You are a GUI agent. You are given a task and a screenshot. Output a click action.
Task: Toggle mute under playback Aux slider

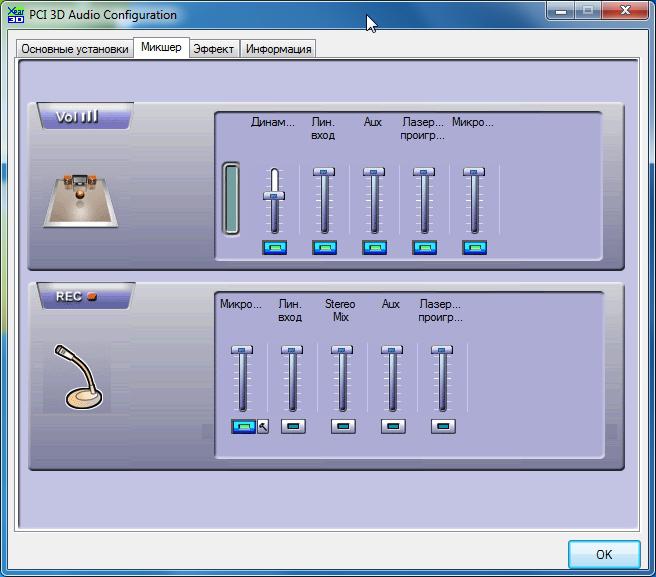tap(374, 248)
